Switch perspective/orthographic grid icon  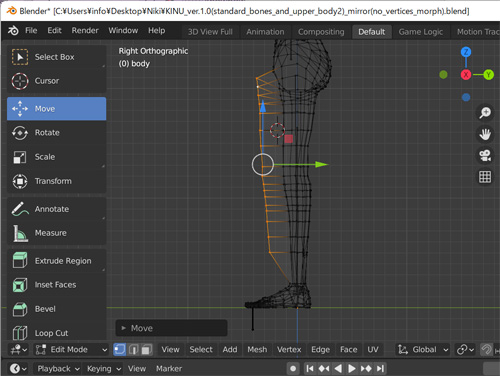485,177
